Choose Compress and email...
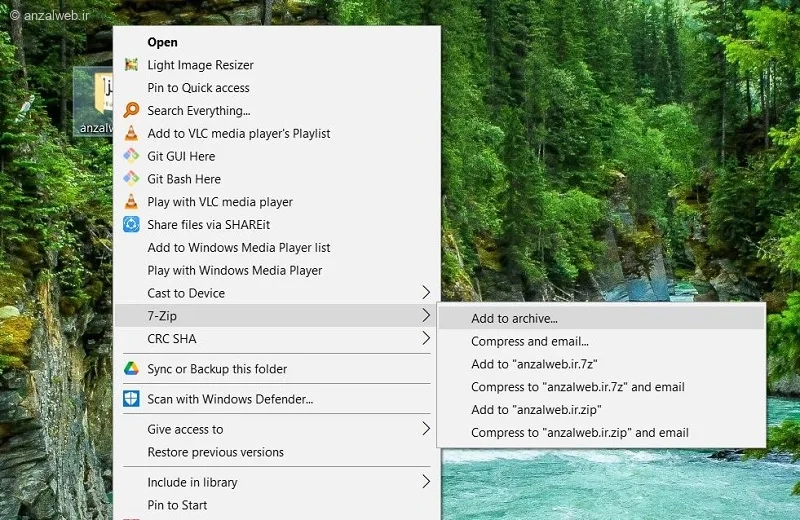The height and width of the screenshot is (520, 800). (602, 341)
